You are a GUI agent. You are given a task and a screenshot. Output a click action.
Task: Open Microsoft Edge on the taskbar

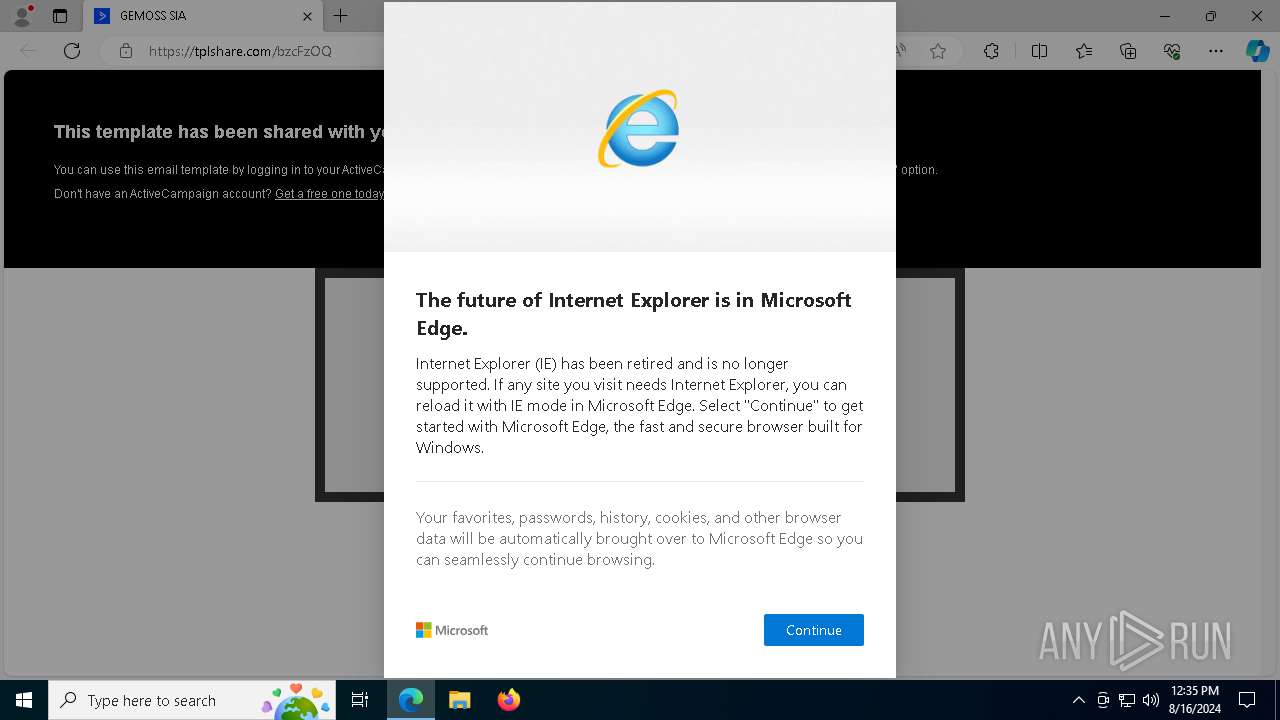(411, 700)
